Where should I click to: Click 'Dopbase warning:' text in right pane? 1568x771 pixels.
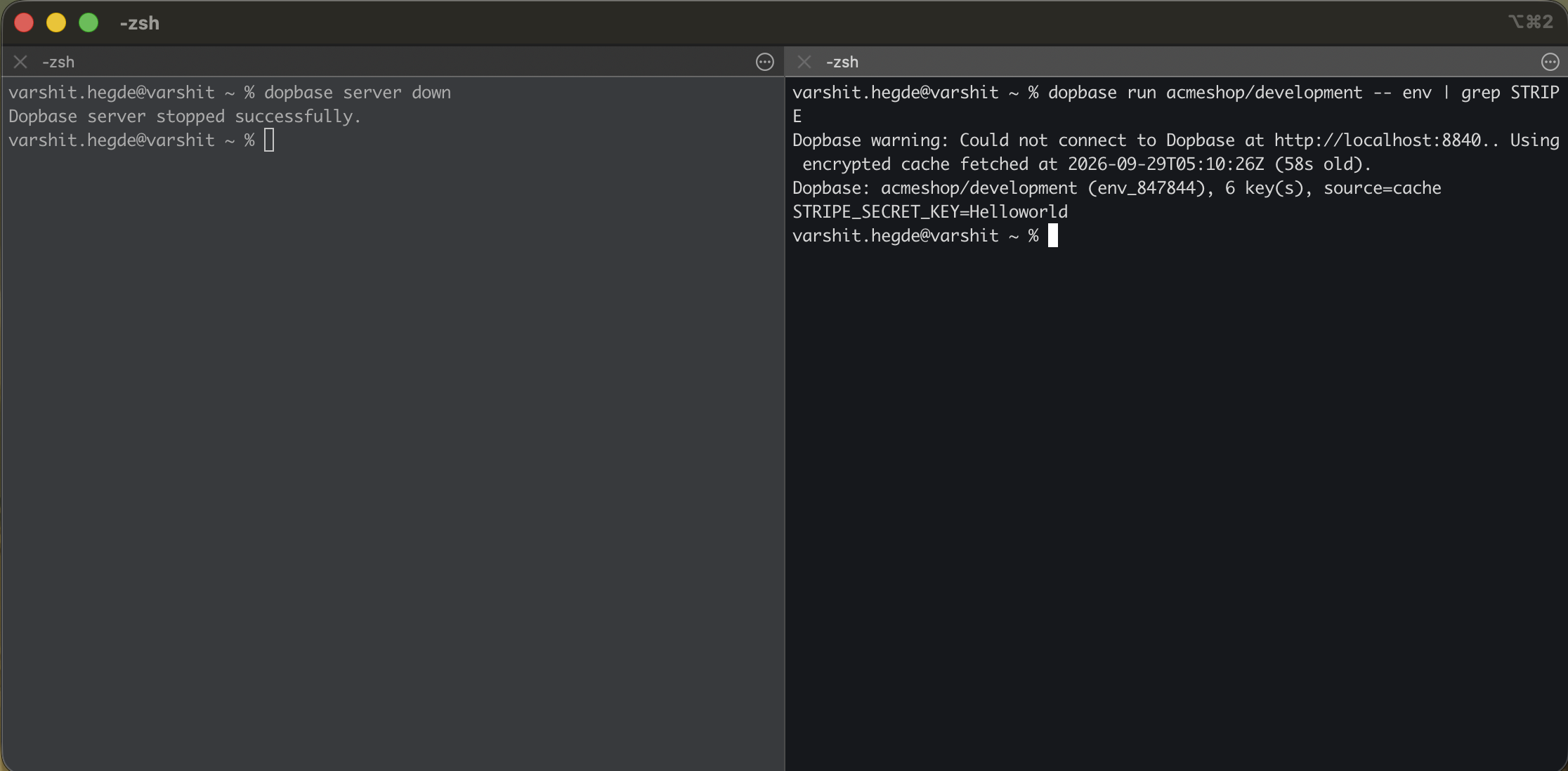[871, 140]
